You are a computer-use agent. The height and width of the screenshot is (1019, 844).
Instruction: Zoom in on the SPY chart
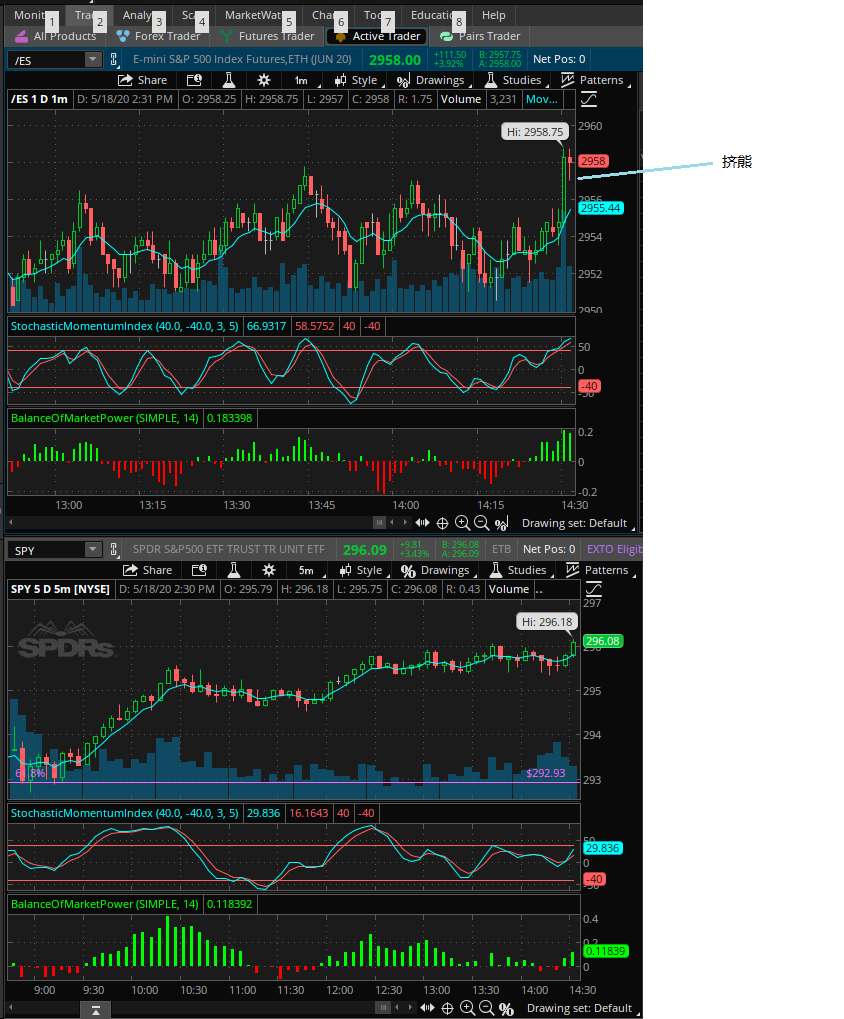467,1008
